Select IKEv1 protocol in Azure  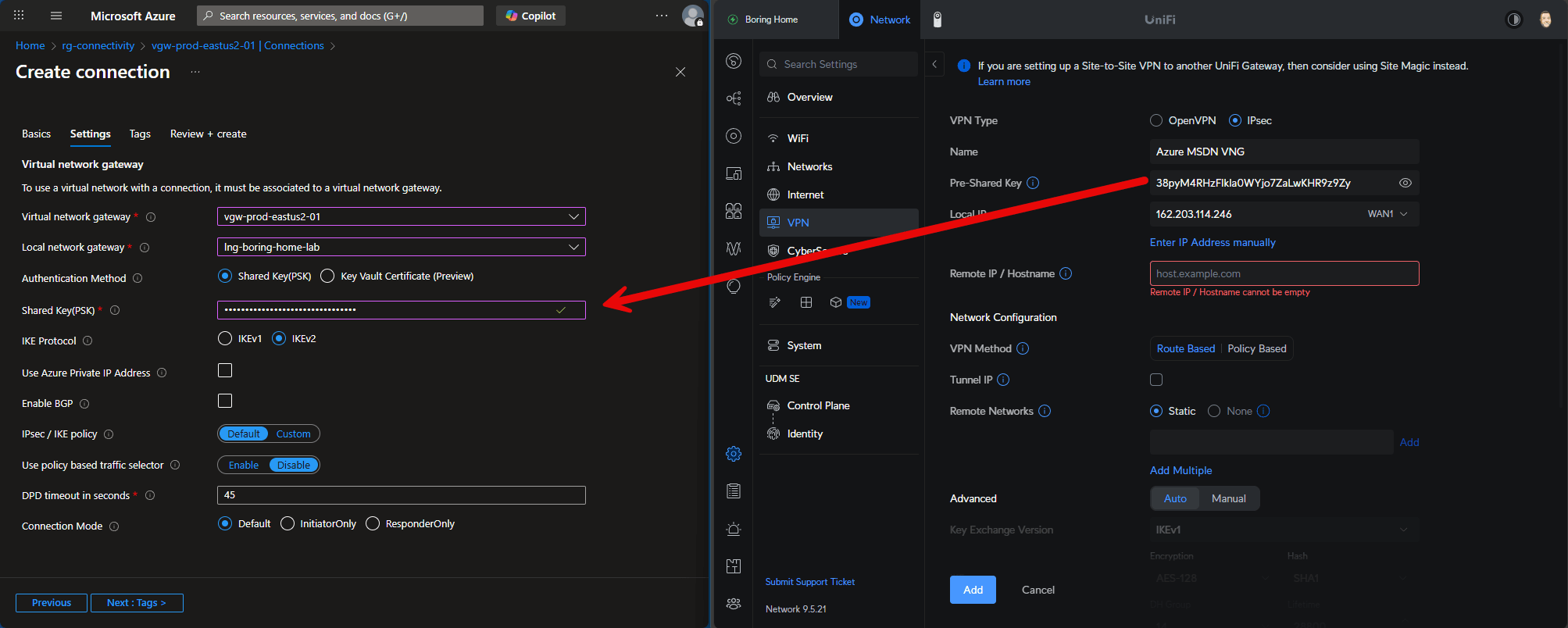pos(225,338)
